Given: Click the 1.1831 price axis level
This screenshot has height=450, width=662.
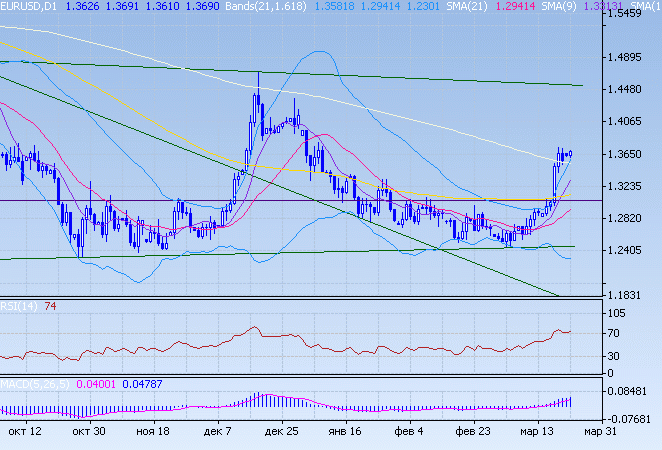Looking at the screenshot, I should click(x=628, y=296).
